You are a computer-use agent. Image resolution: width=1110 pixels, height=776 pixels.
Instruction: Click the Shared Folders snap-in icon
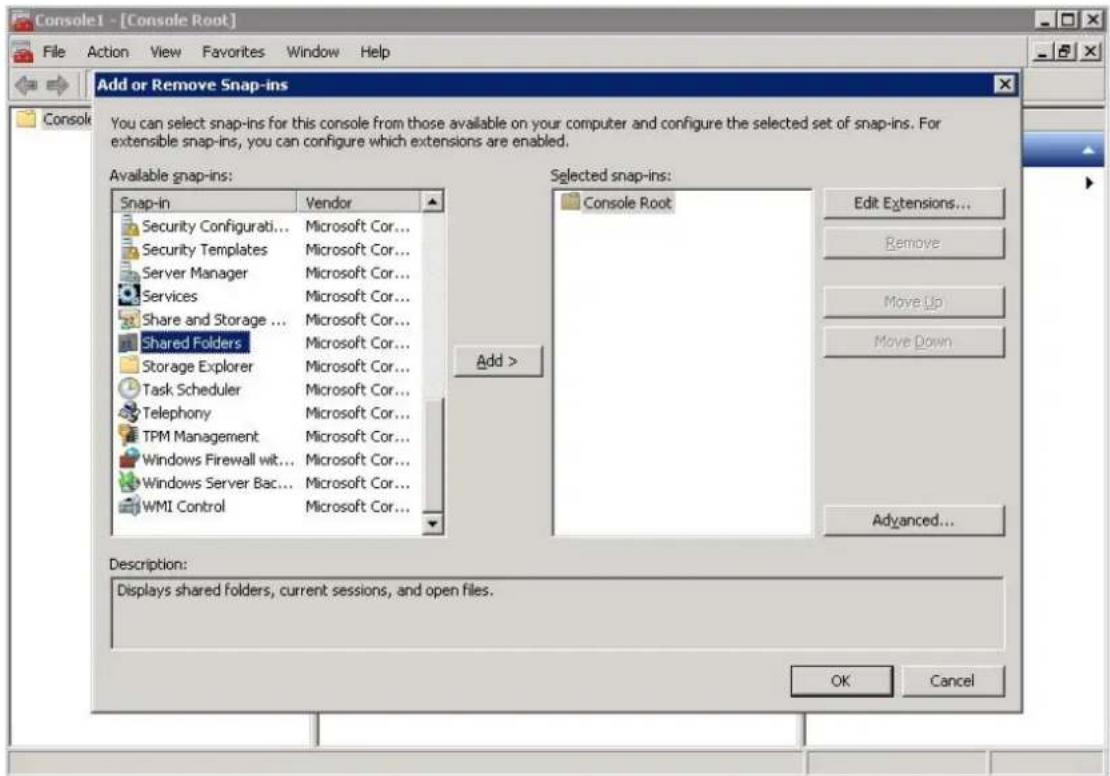tap(130, 343)
